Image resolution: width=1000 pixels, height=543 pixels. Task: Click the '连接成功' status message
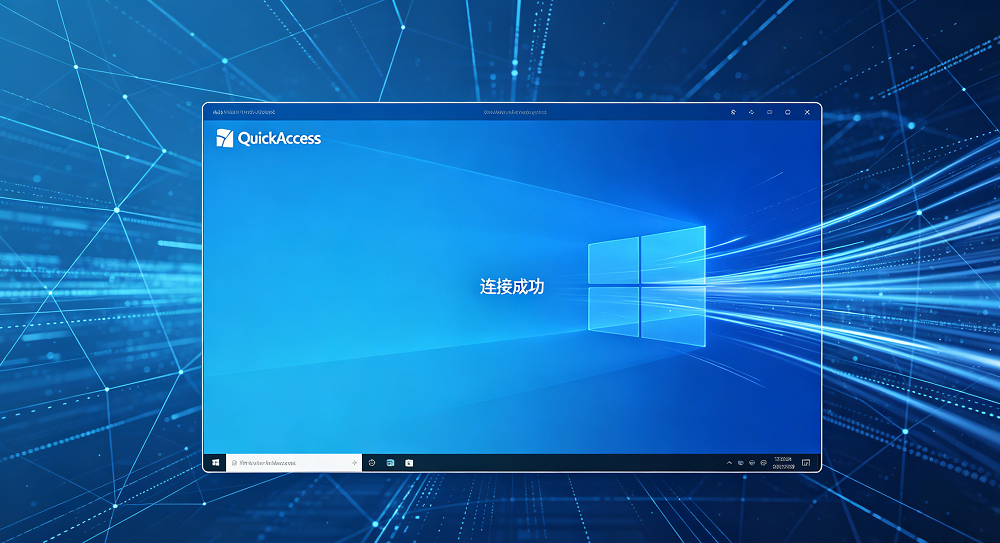[x=512, y=286]
